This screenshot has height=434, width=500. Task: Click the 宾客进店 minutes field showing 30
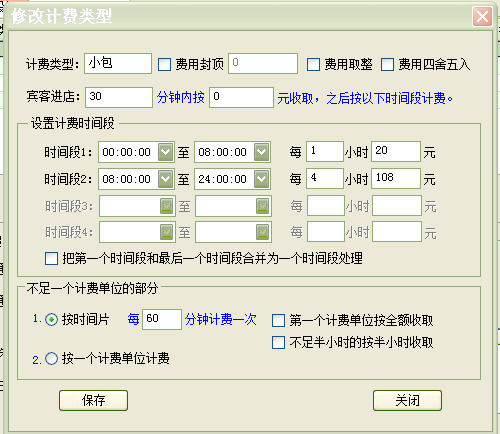click(x=119, y=97)
